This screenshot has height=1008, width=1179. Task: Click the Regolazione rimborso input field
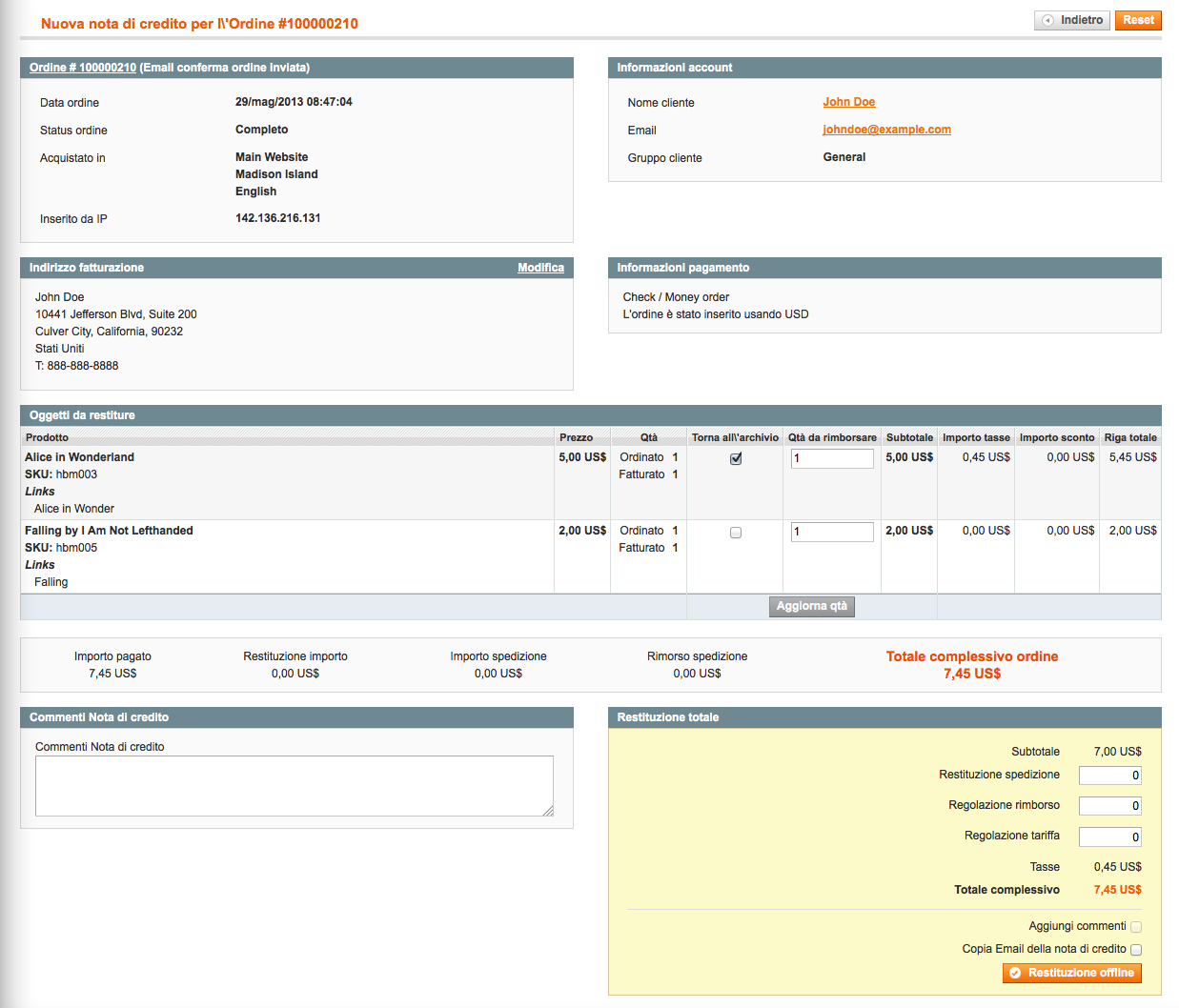click(x=1109, y=805)
